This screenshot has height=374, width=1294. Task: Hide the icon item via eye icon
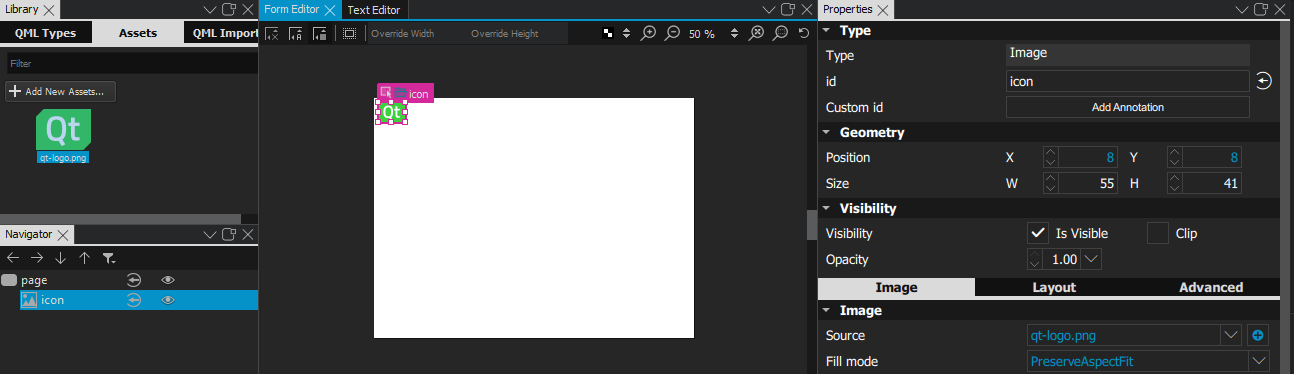168,300
